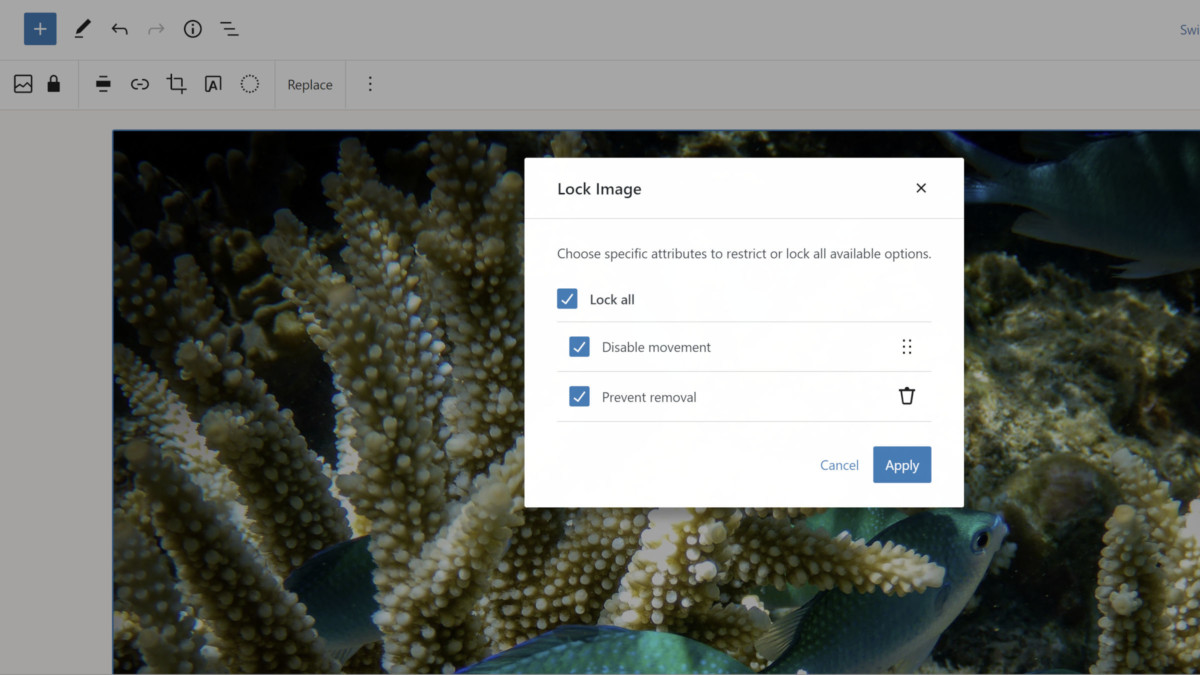Click the lock icon in the block toolbar

click(x=55, y=84)
